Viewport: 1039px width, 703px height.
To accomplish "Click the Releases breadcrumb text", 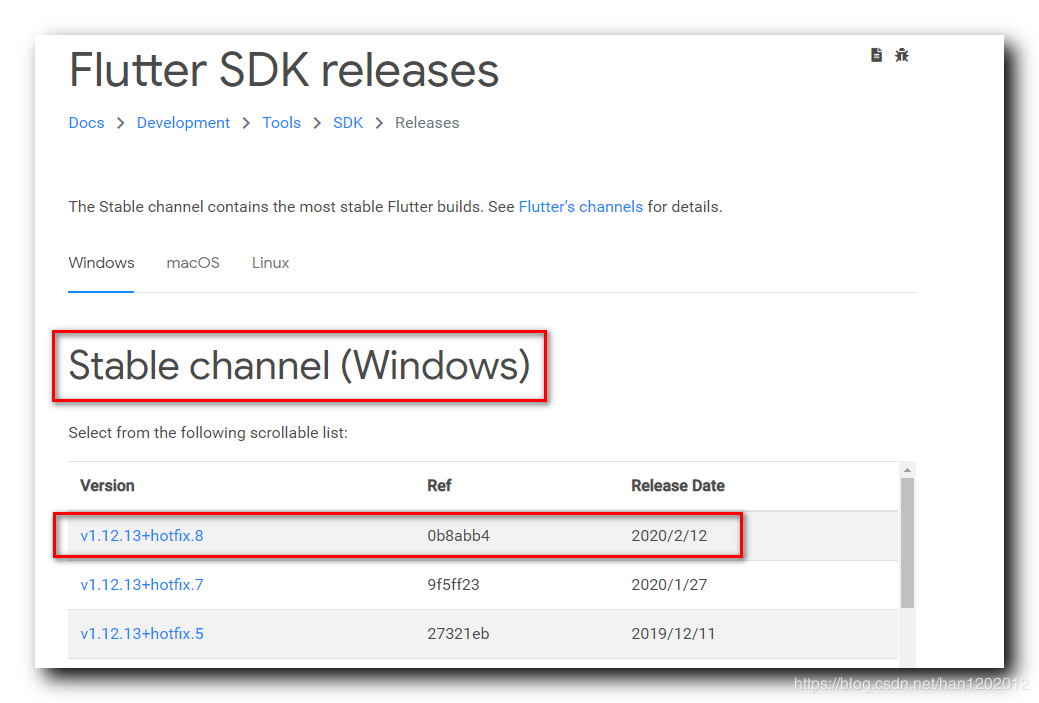I will pos(427,122).
